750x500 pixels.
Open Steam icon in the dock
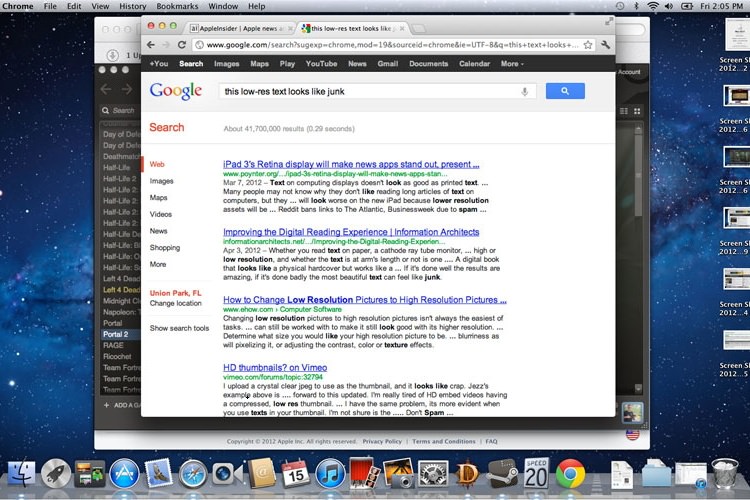[x=502, y=473]
